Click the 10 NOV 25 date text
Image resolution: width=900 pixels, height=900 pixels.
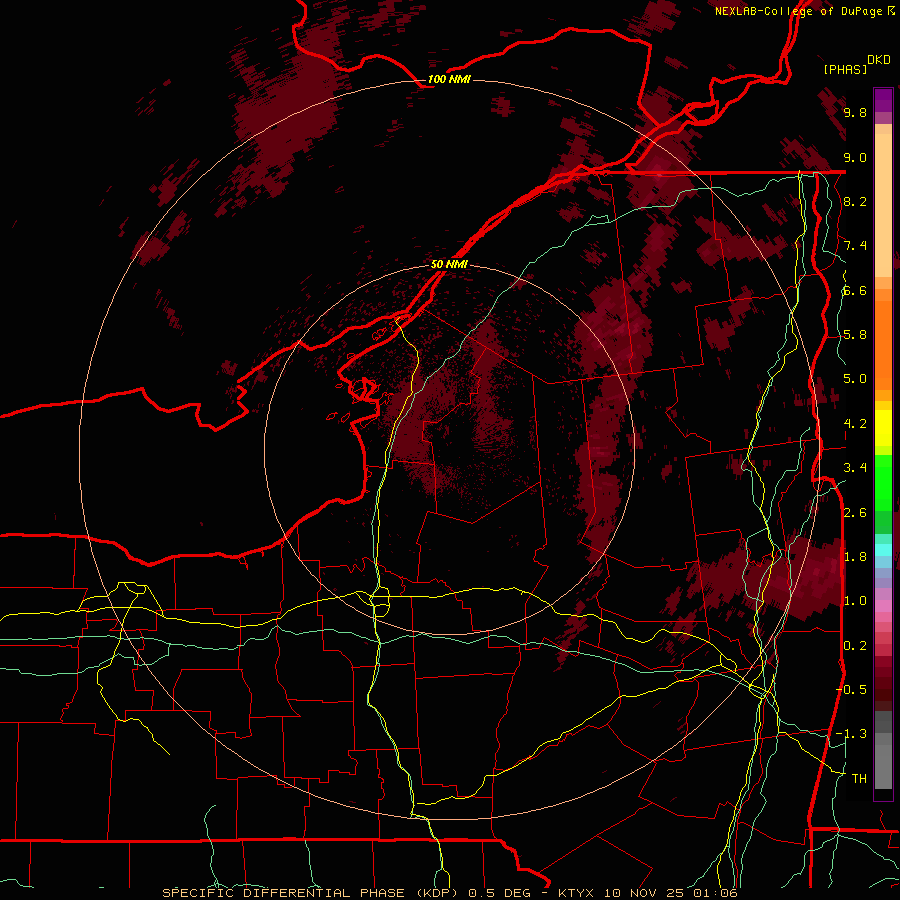click(645, 893)
